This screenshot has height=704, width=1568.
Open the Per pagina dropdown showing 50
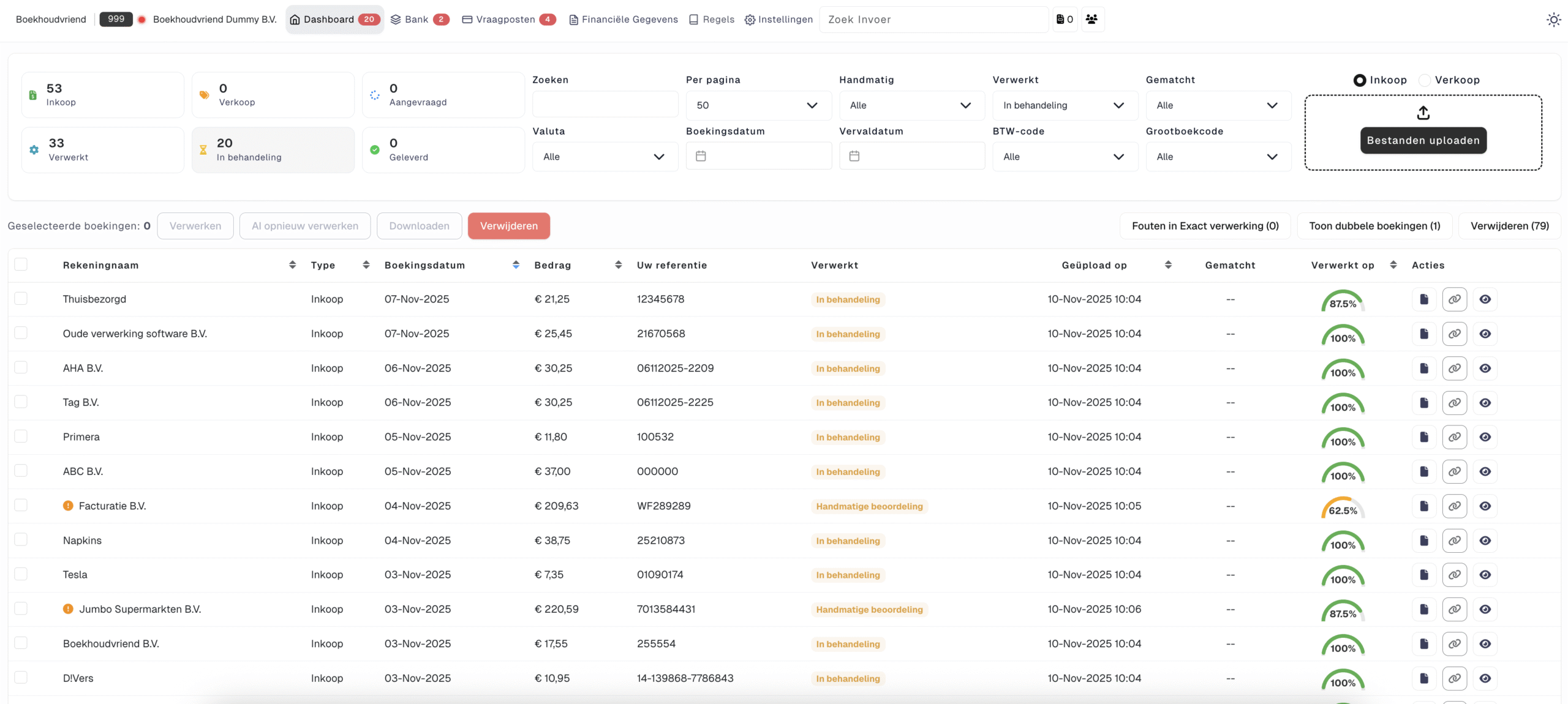tap(758, 105)
